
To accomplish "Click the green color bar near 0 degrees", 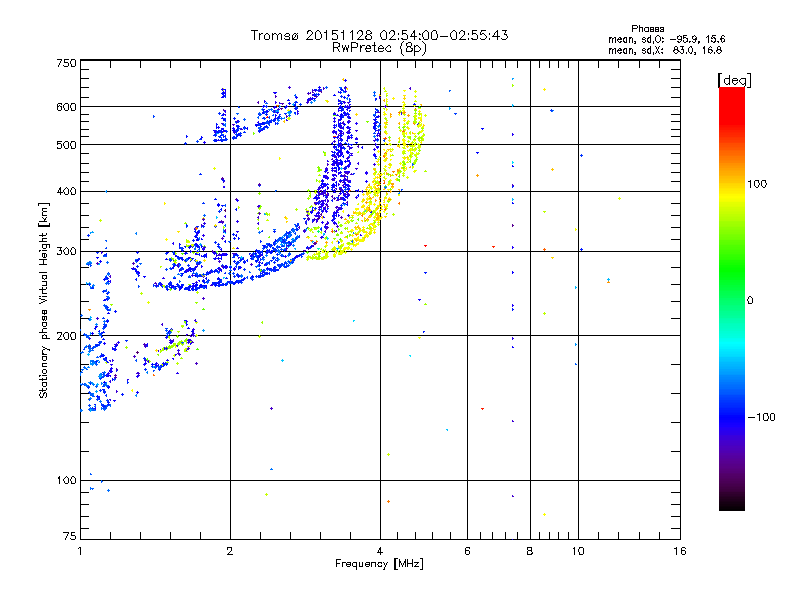I will click(x=732, y=300).
